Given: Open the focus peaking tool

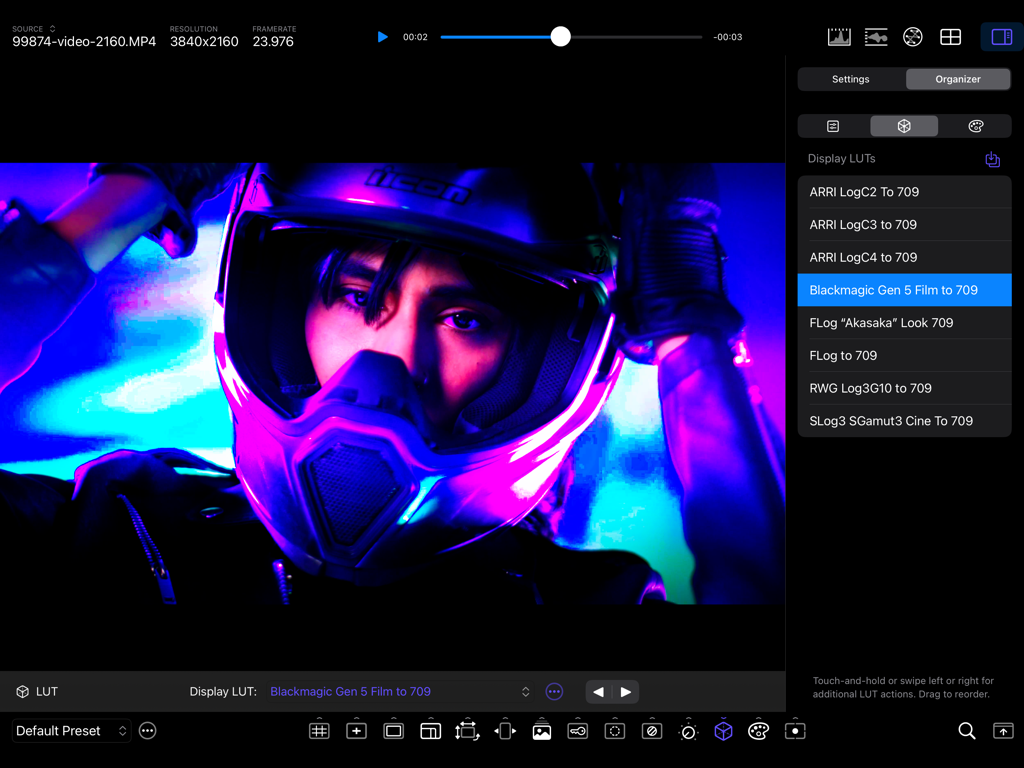Looking at the screenshot, I should point(615,731).
